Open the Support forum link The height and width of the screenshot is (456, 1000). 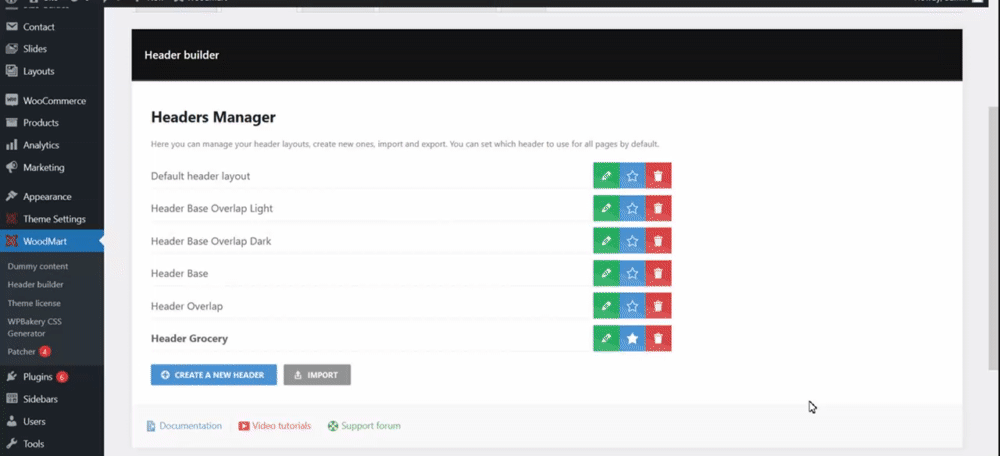point(364,425)
